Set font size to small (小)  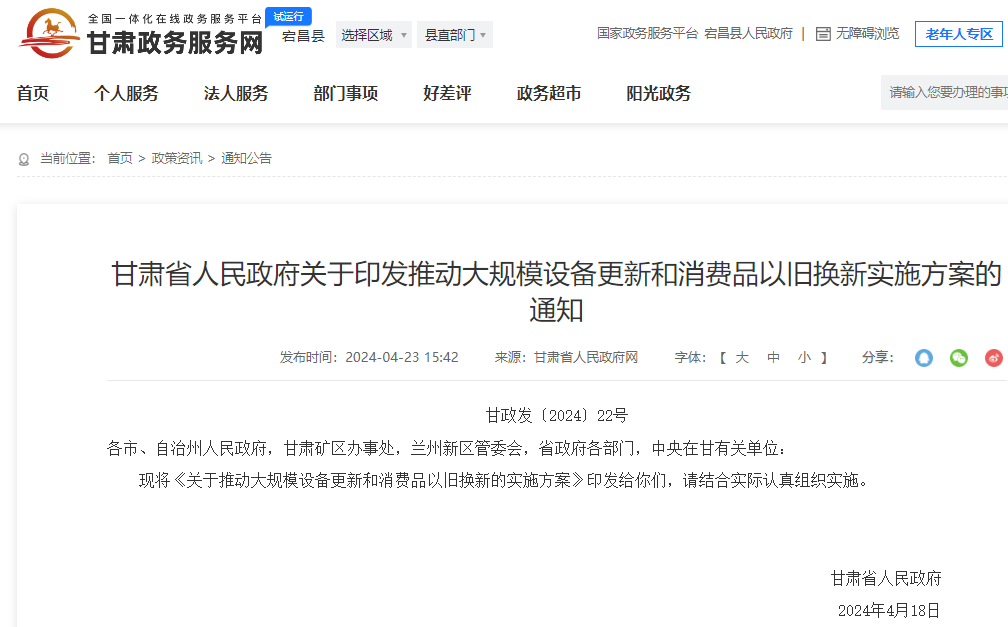point(804,358)
